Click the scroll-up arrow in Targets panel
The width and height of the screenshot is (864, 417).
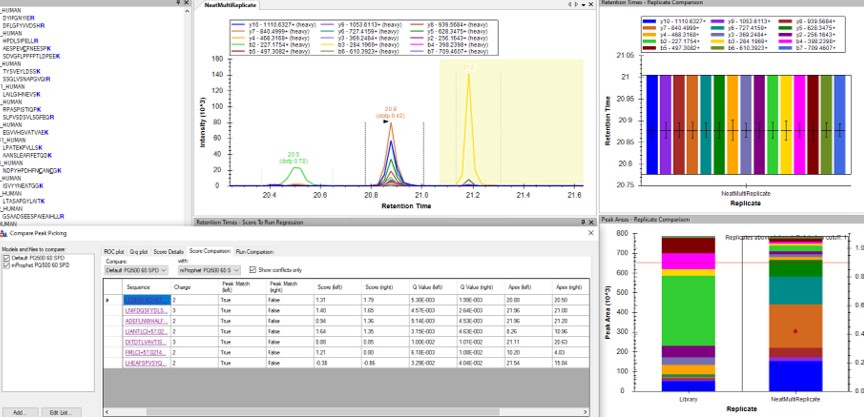pos(189,10)
